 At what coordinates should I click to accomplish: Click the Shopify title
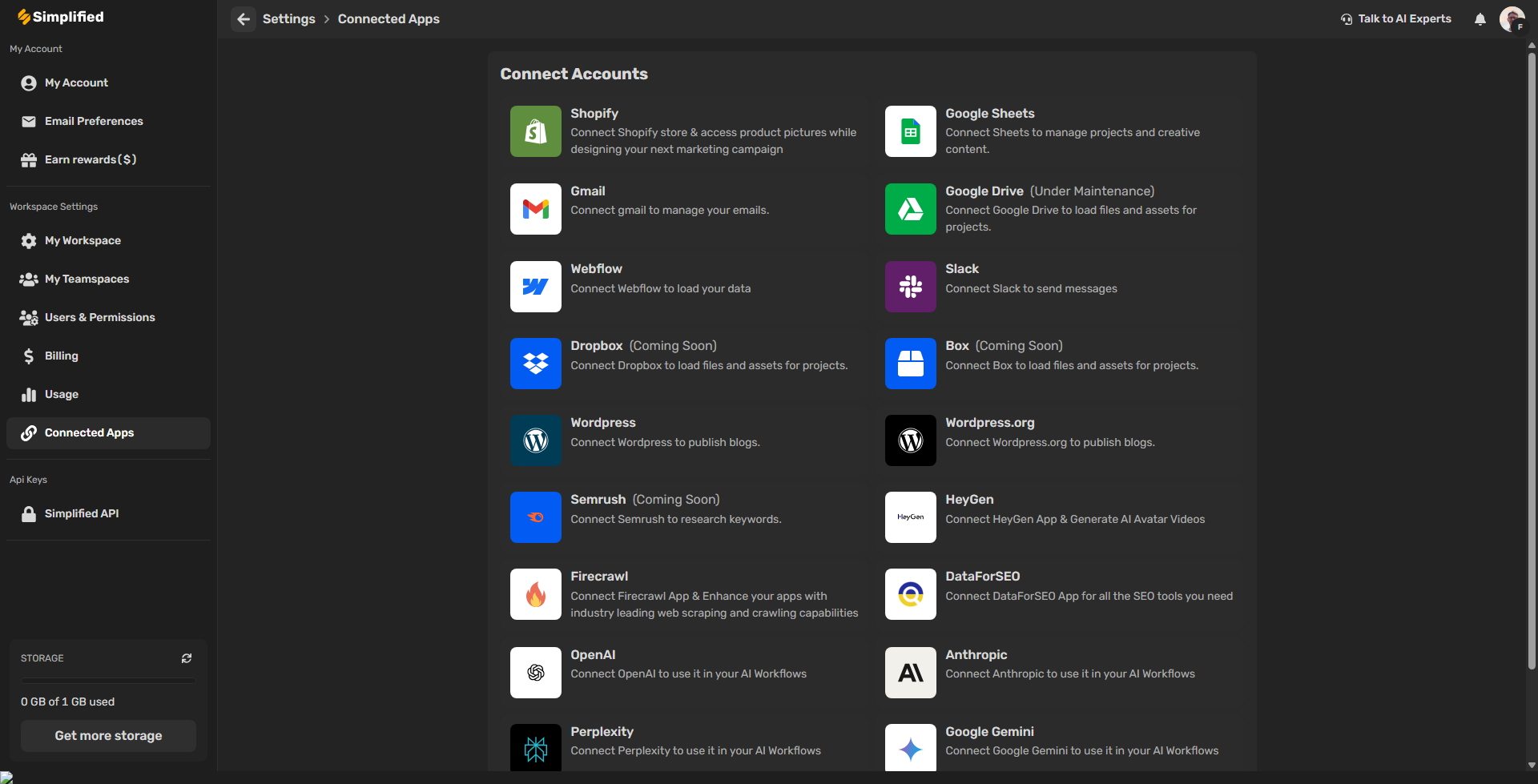(594, 114)
